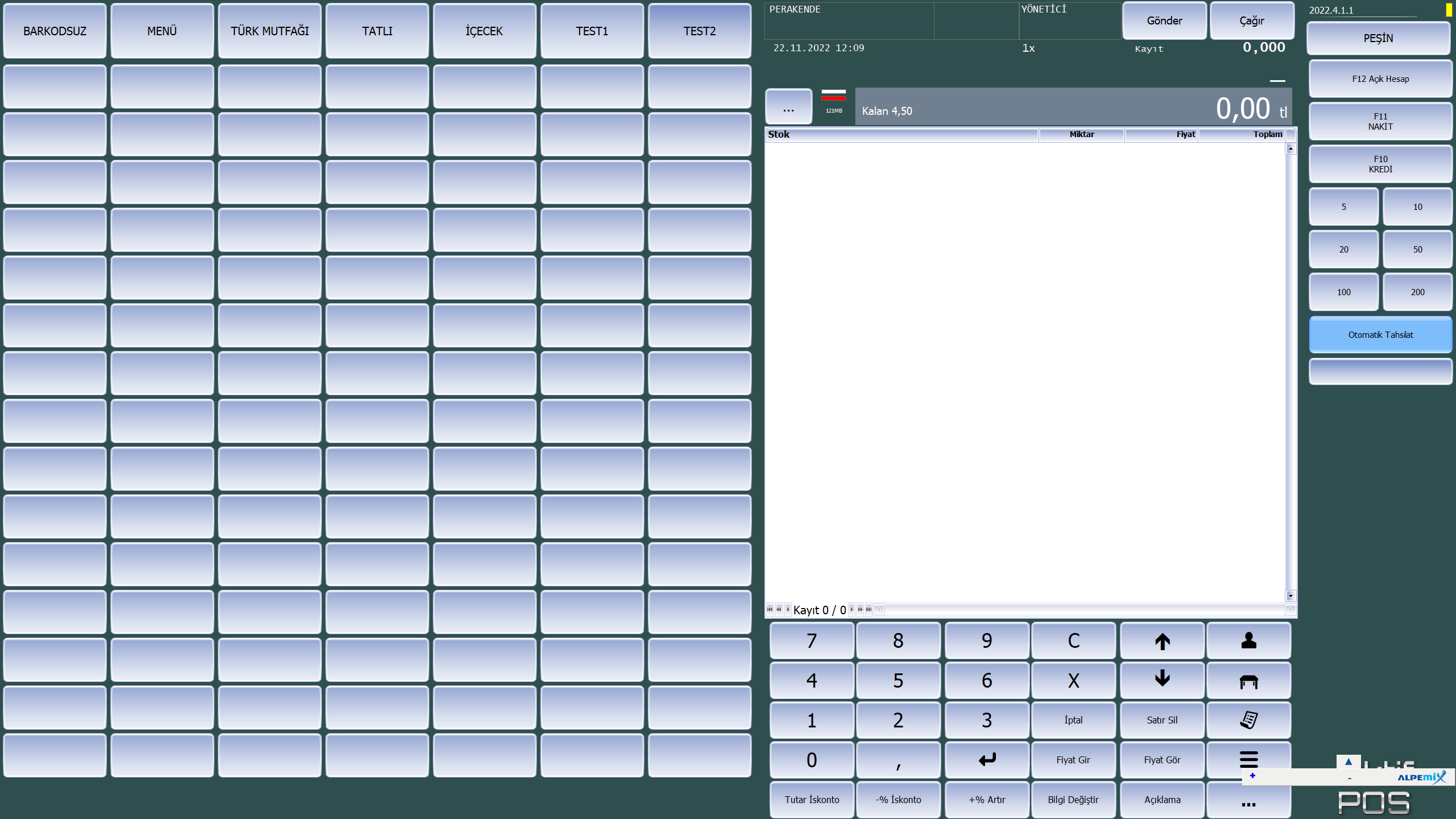Click the Açıklama button

click(x=1162, y=800)
